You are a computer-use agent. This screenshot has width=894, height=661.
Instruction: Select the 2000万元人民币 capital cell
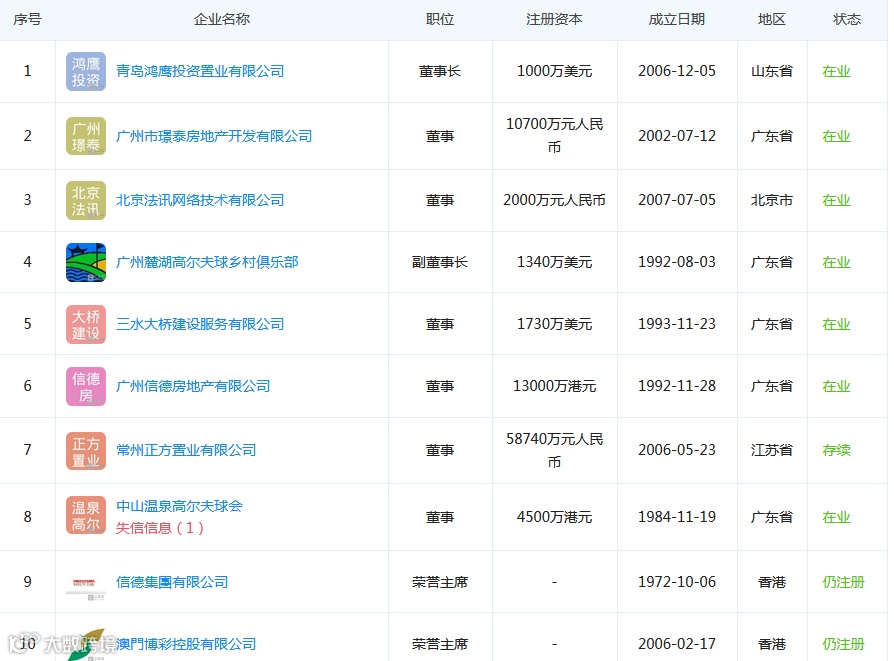555,200
